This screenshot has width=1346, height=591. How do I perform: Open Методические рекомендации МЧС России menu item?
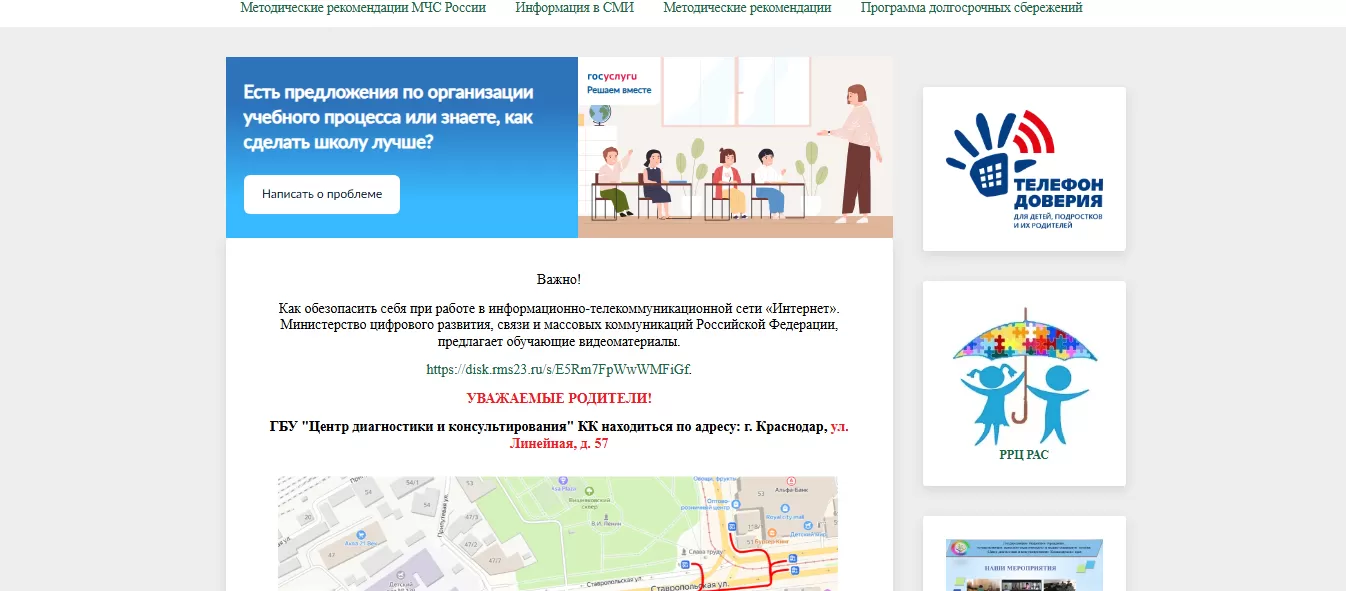coord(363,8)
